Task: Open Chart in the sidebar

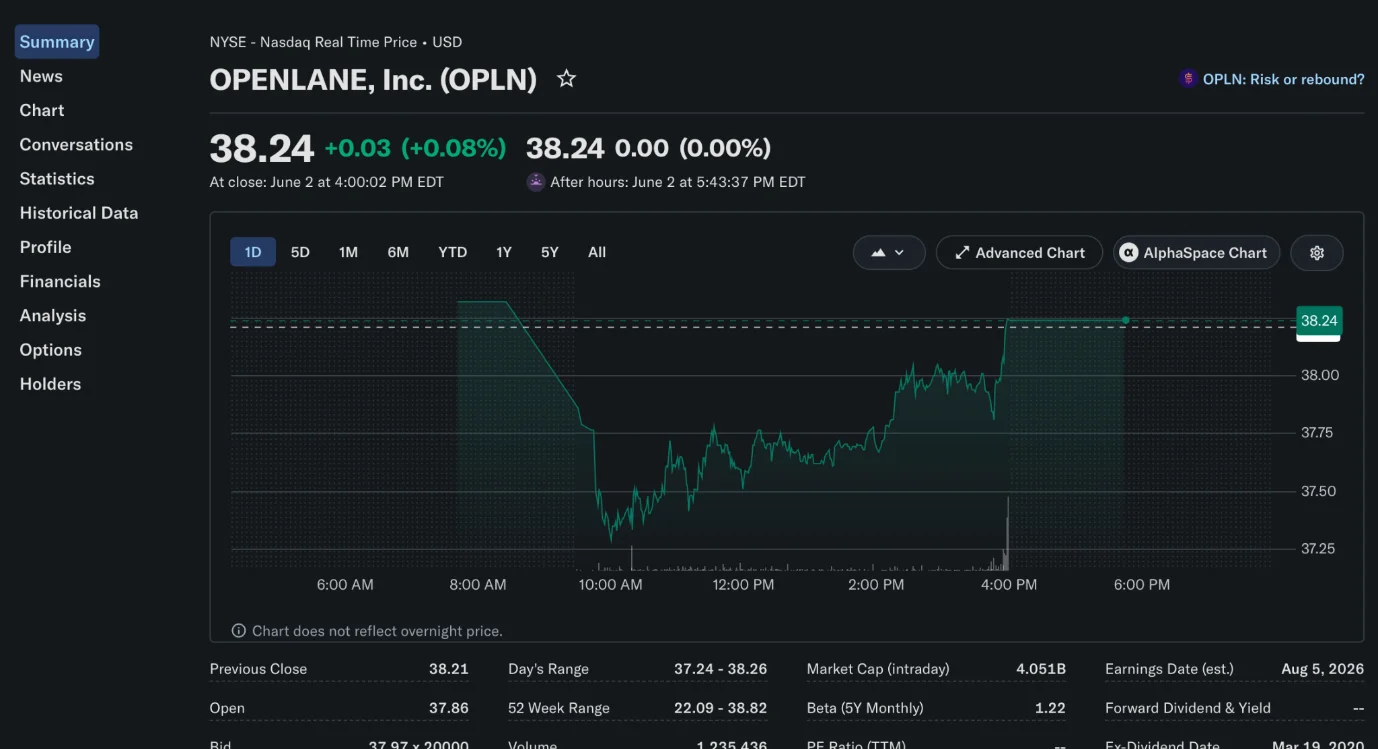Action: coord(42,110)
